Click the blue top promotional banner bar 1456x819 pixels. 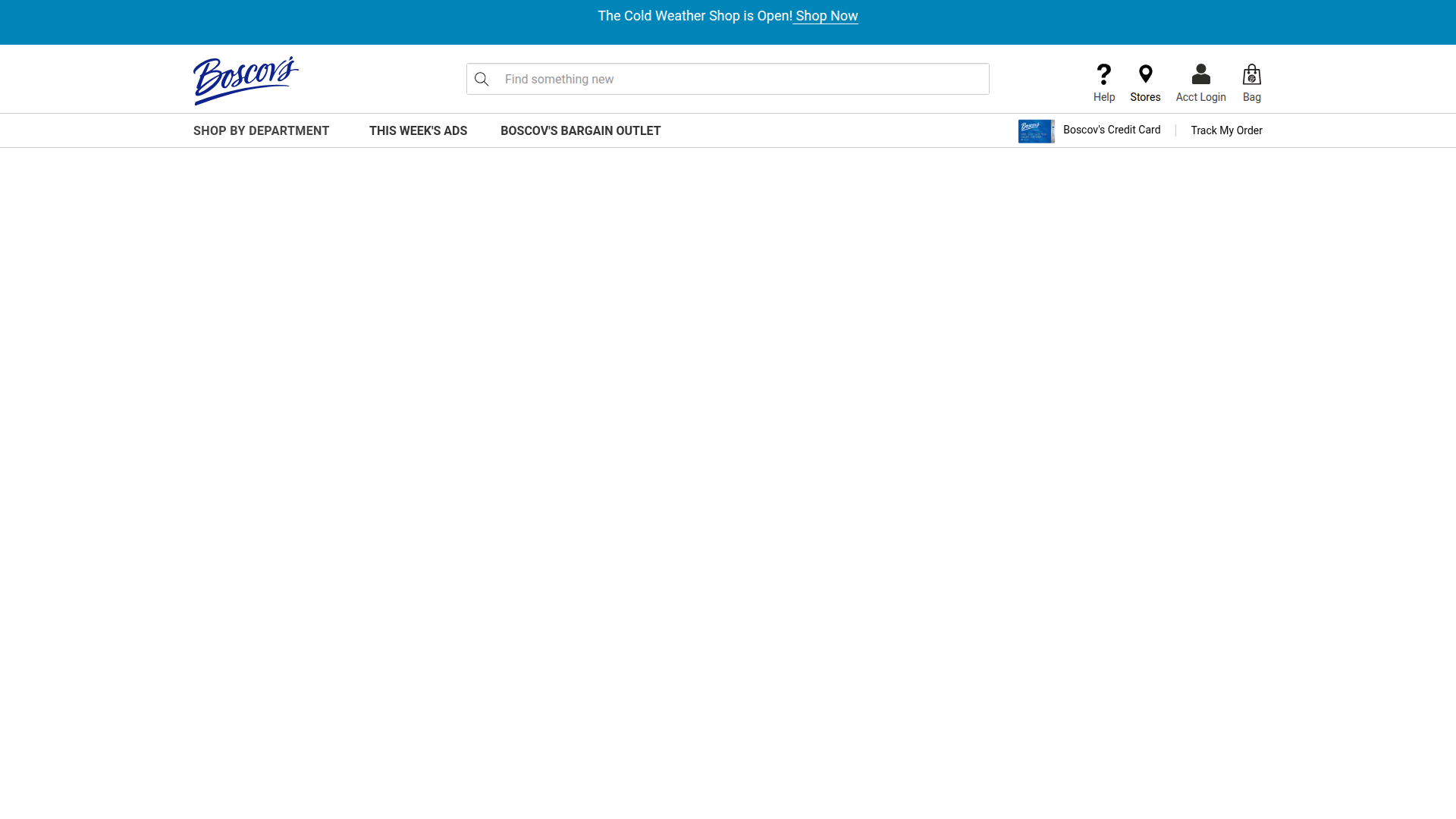(303, 23)
